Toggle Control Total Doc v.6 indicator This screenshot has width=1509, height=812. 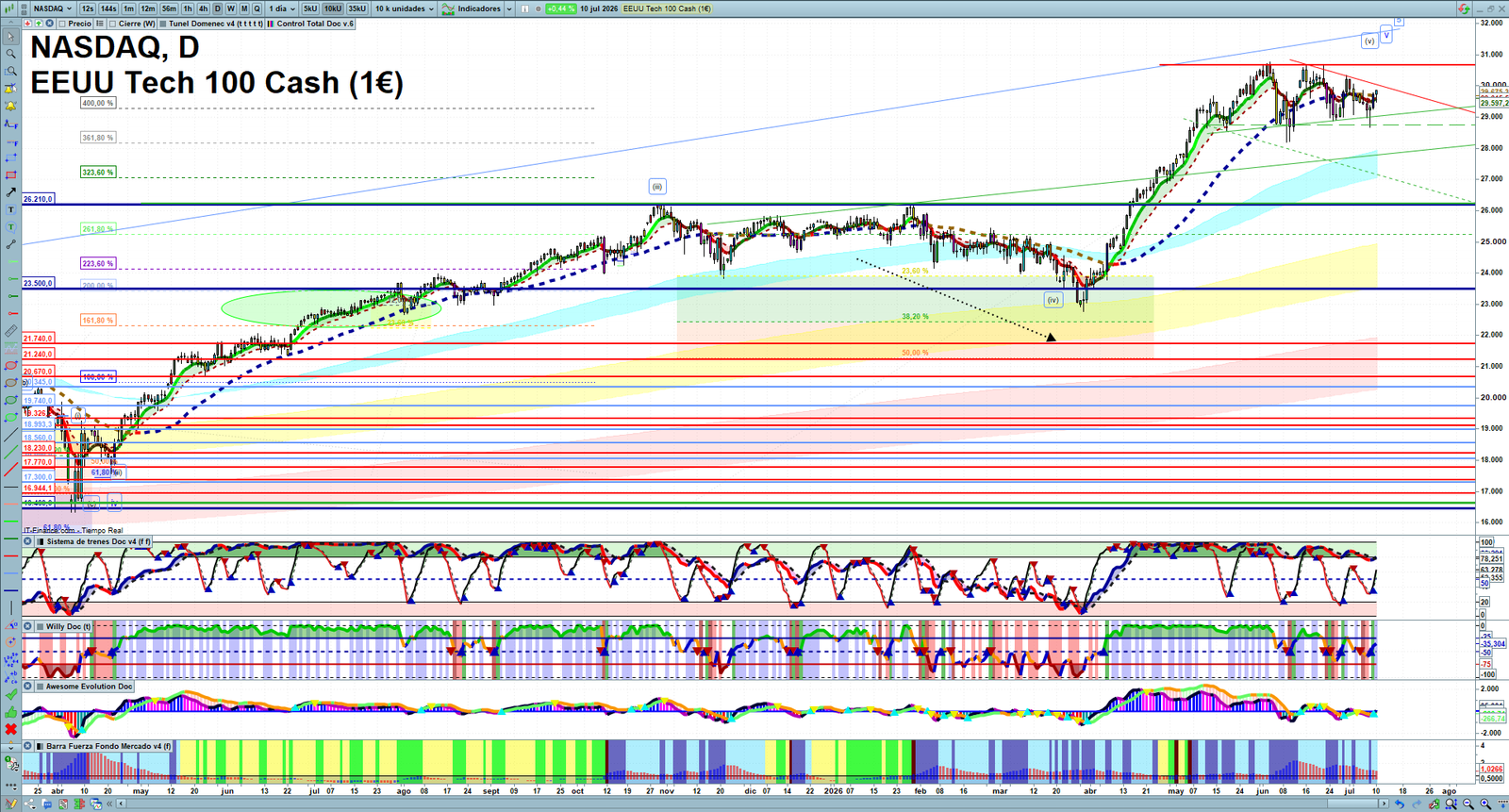click(271, 24)
